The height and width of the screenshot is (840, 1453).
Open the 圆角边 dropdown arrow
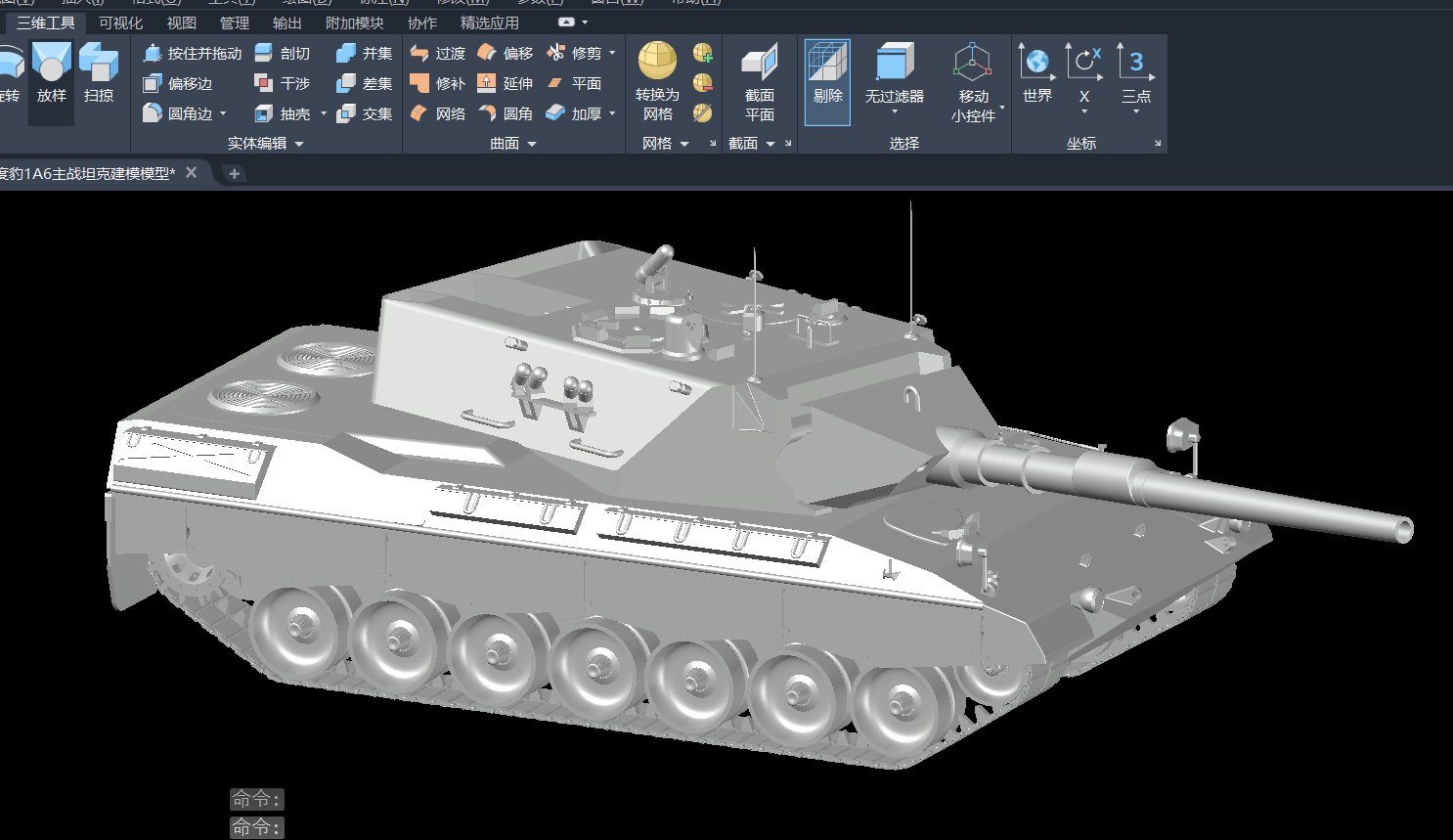pos(223,113)
